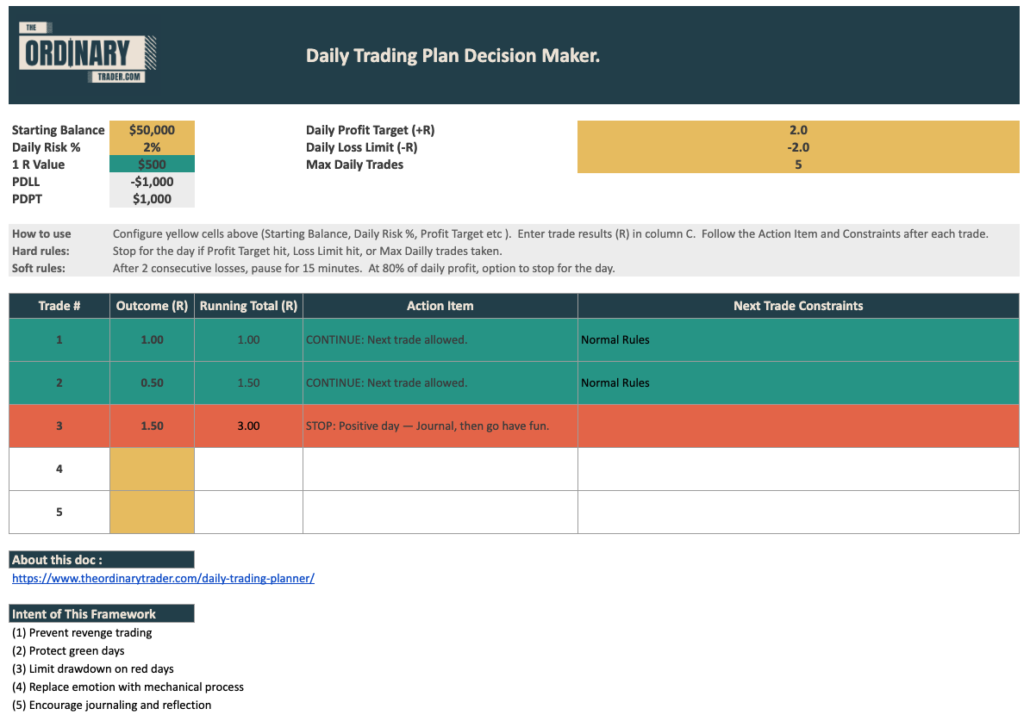Select the Starting Balance $50,000 cell
Viewport: 1030px width, 721px height.
152,130
